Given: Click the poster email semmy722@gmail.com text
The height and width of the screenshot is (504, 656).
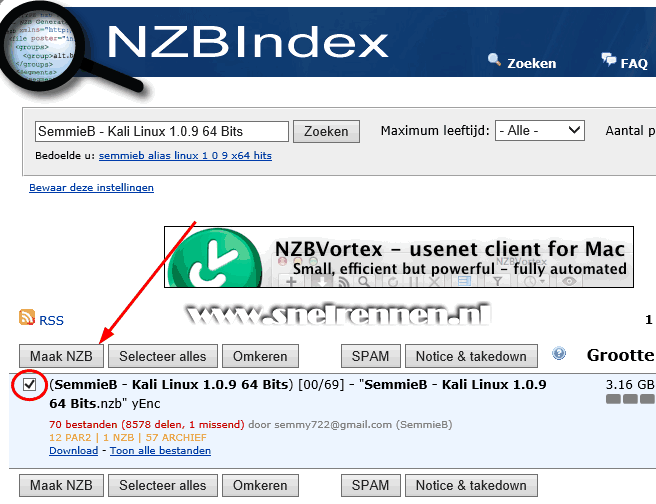Looking at the screenshot, I should pyautogui.click(x=333, y=425).
